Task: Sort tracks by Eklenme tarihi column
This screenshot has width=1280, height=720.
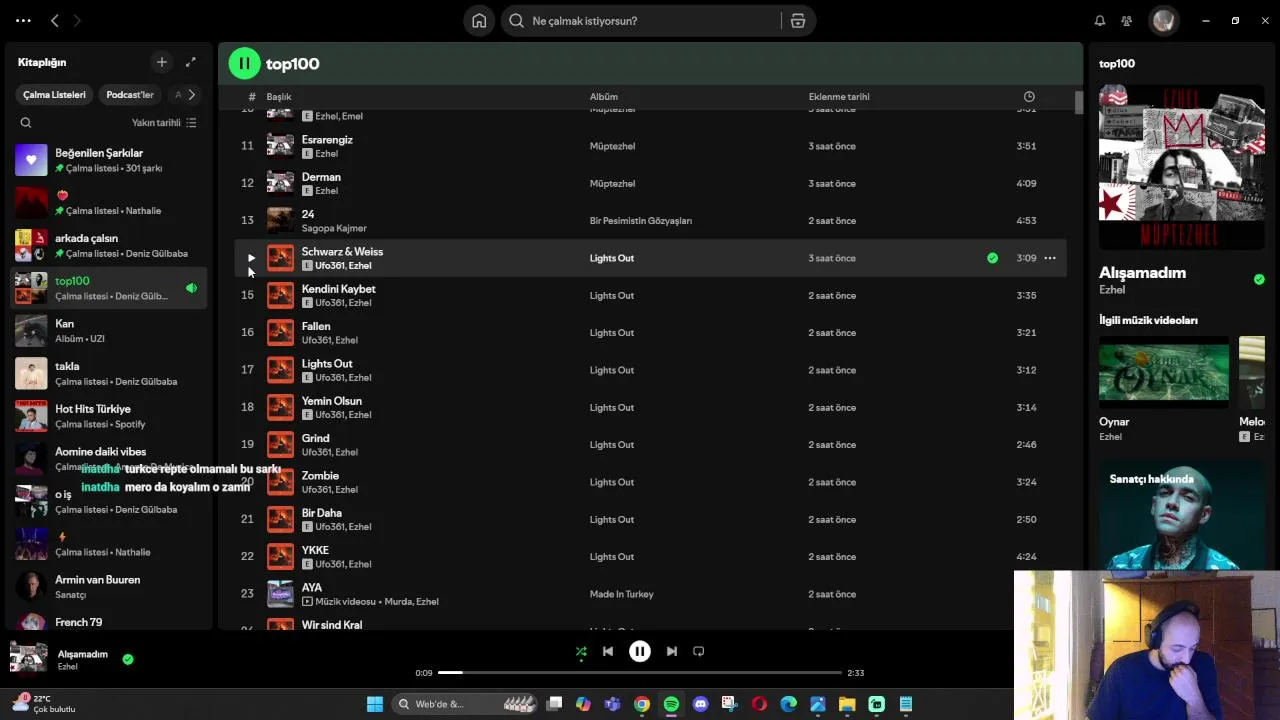Action: click(839, 97)
